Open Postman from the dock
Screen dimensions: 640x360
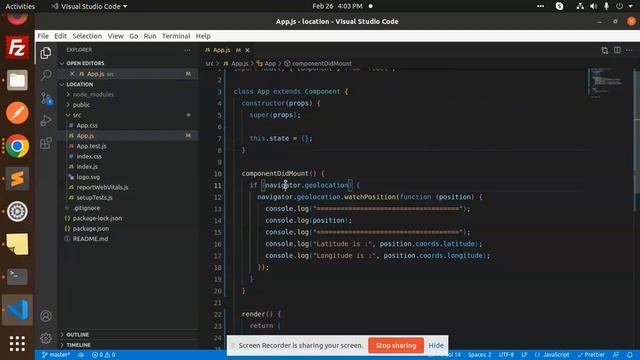tap(17, 113)
